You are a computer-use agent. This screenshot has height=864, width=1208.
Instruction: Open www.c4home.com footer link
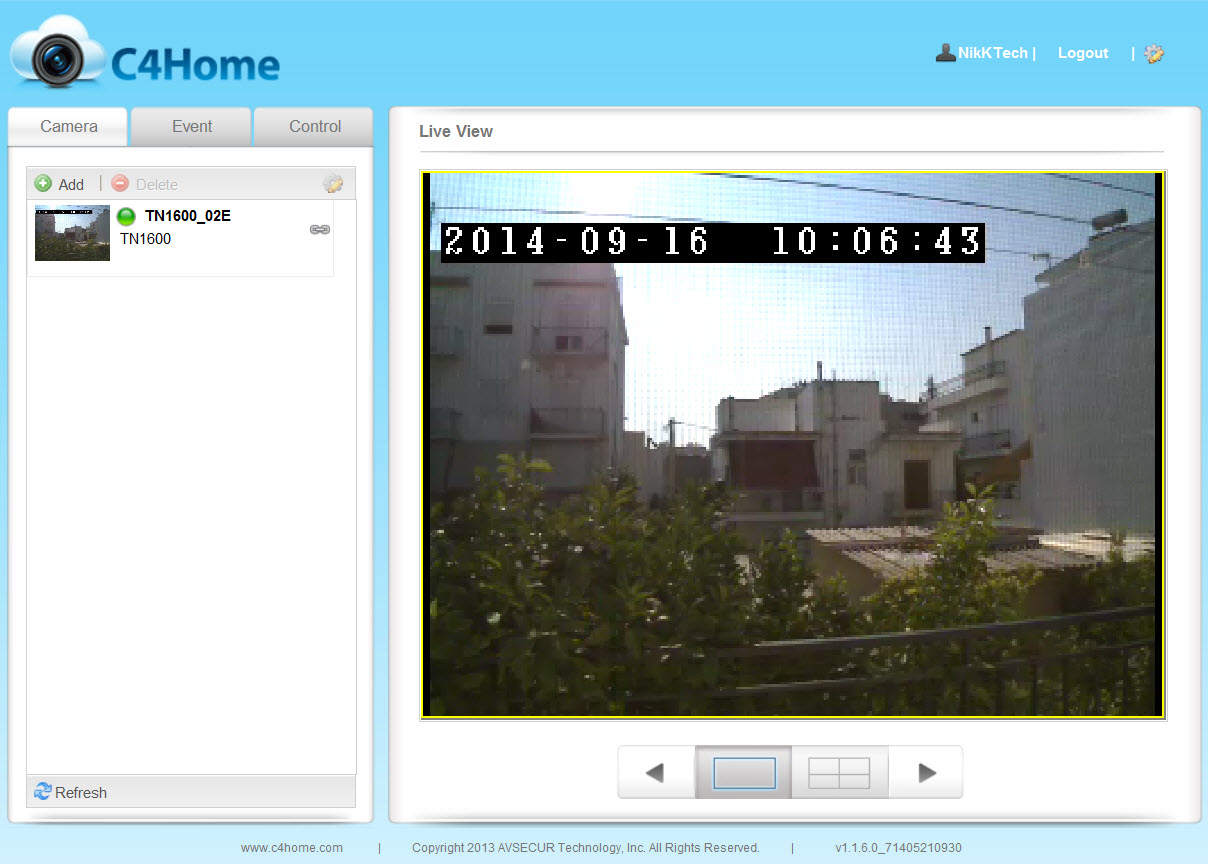(x=292, y=848)
